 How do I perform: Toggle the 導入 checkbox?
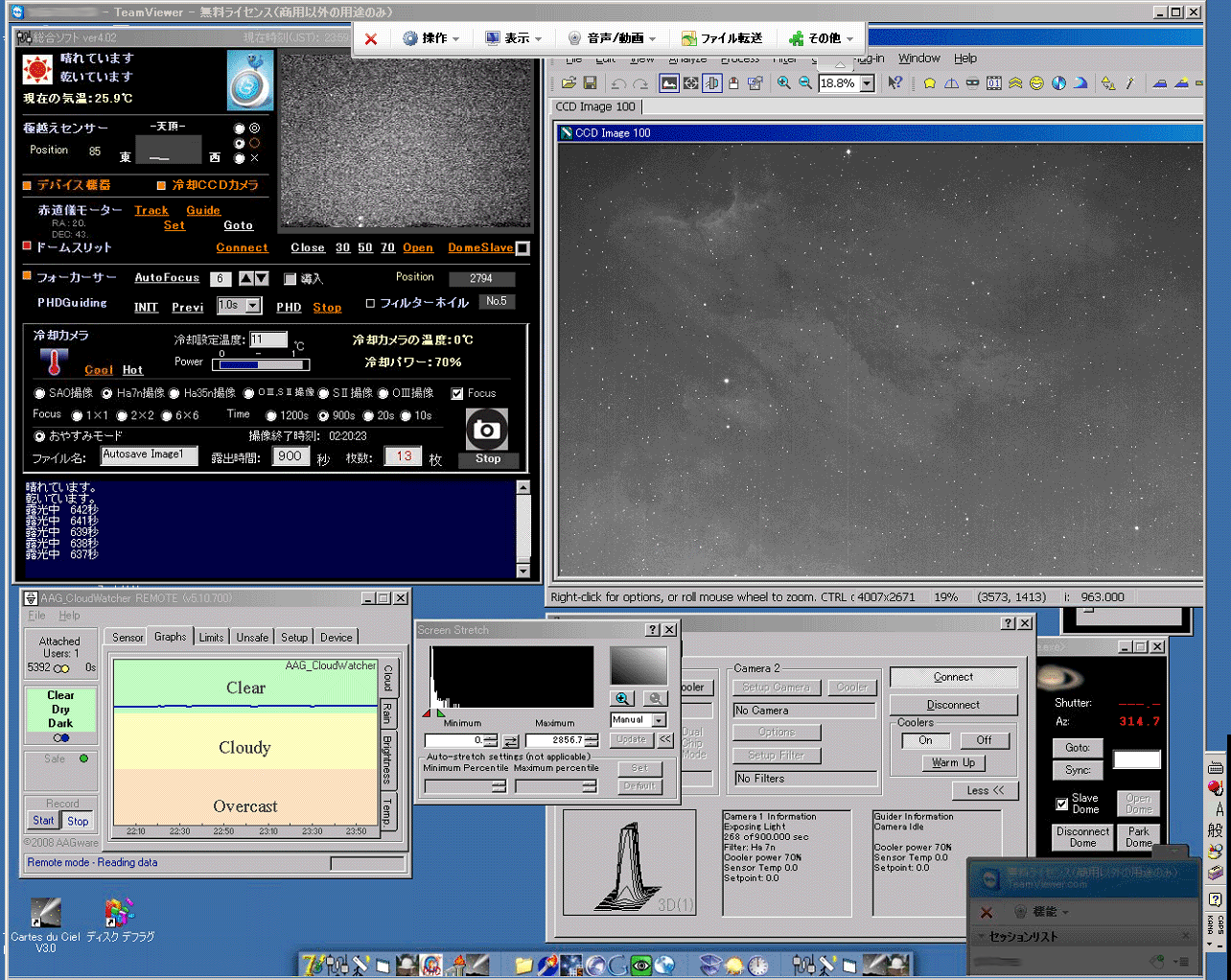[290, 279]
